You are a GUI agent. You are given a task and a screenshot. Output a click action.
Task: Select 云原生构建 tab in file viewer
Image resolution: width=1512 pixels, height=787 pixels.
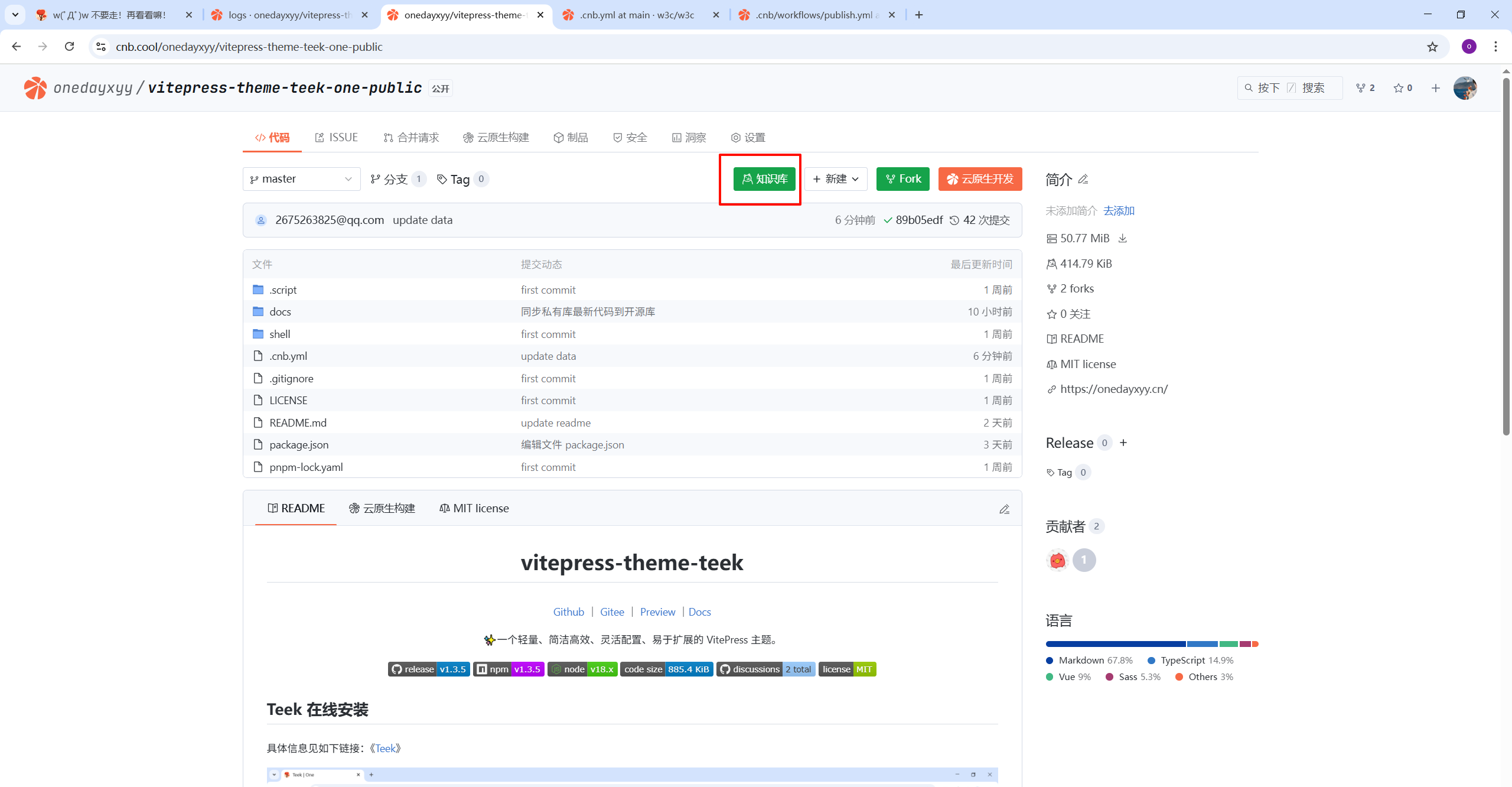click(x=382, y=508)
